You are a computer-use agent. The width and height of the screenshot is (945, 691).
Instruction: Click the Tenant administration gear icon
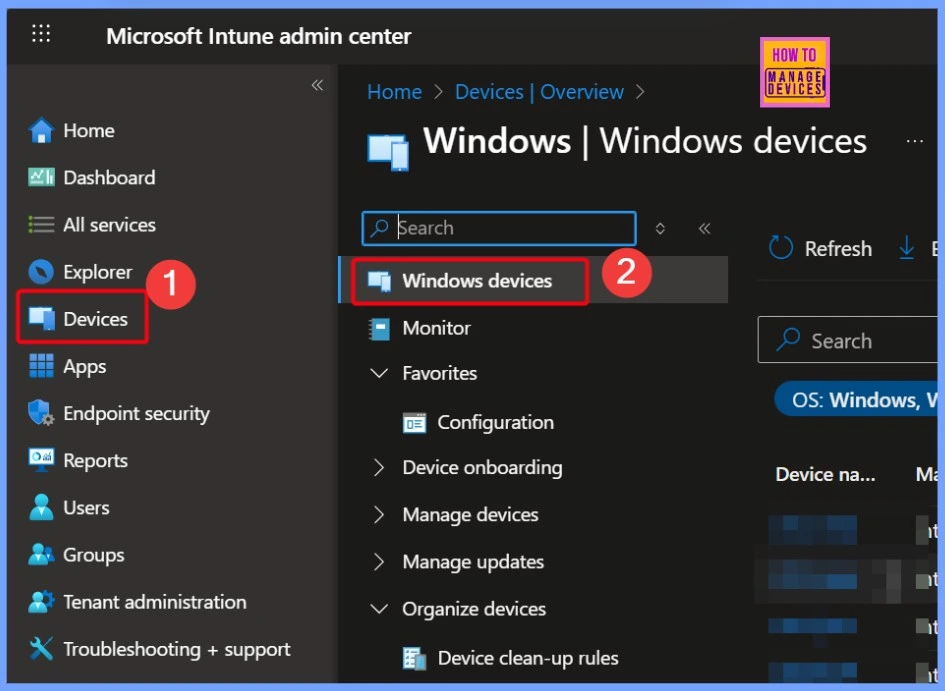[41, 601]
